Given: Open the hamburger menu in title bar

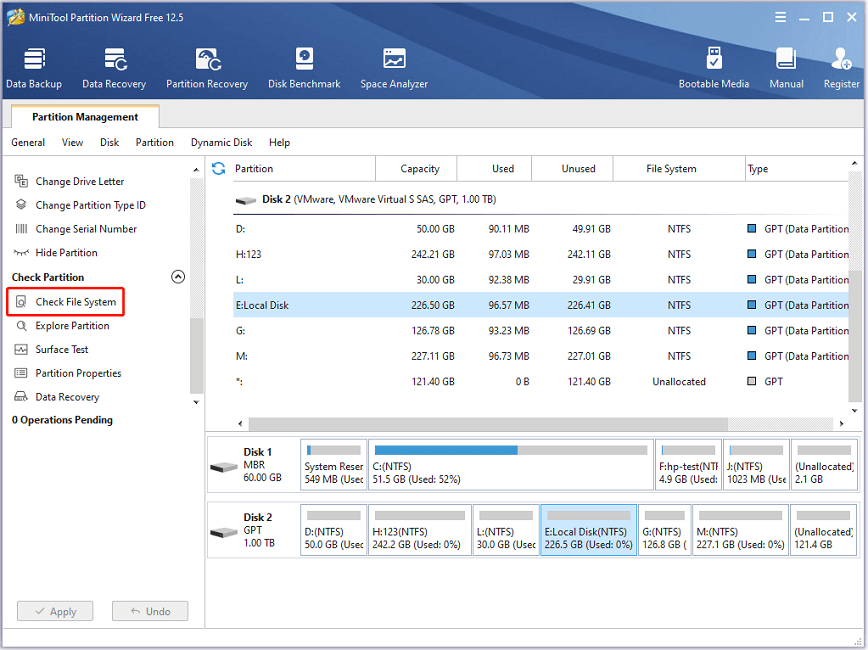Looking at the screenshot, I should tap(781, 17).
